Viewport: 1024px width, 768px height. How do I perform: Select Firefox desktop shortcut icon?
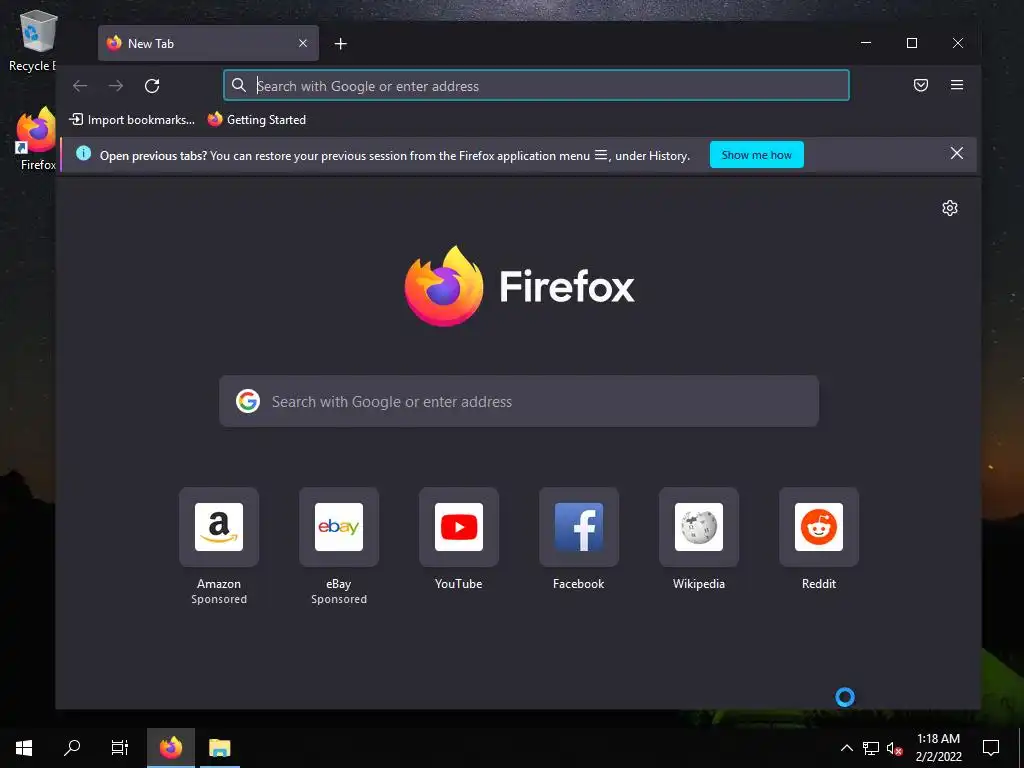click(x=36, y=139)
